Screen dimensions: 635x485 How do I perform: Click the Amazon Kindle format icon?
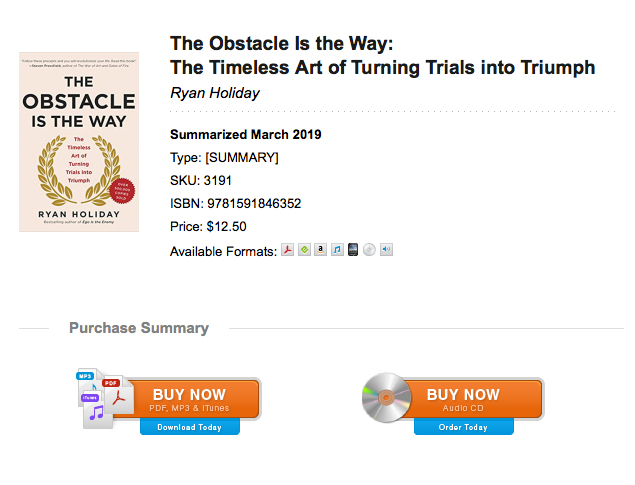tap(320, 249)
